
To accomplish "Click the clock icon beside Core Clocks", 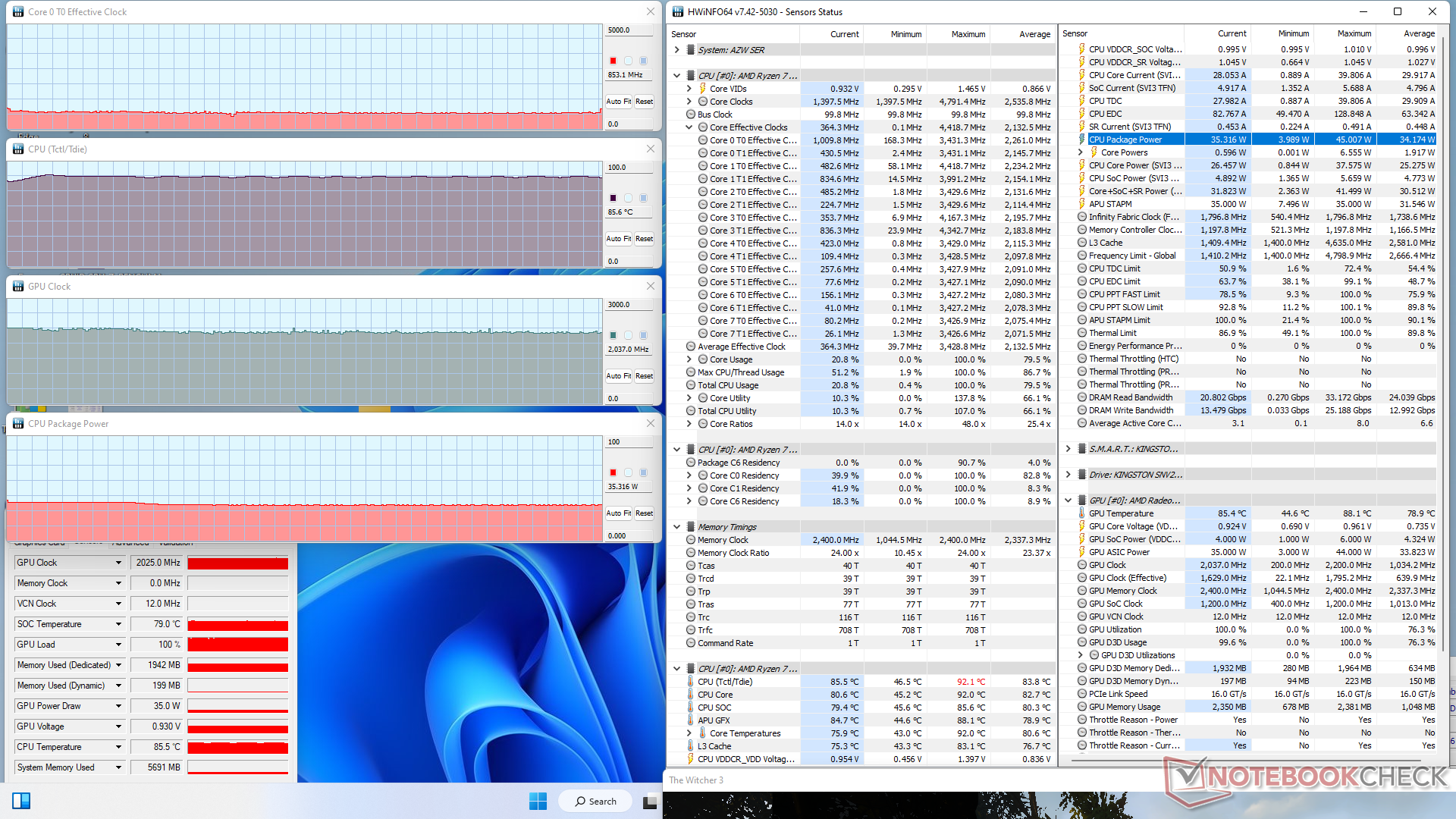I will pos(703,102).
